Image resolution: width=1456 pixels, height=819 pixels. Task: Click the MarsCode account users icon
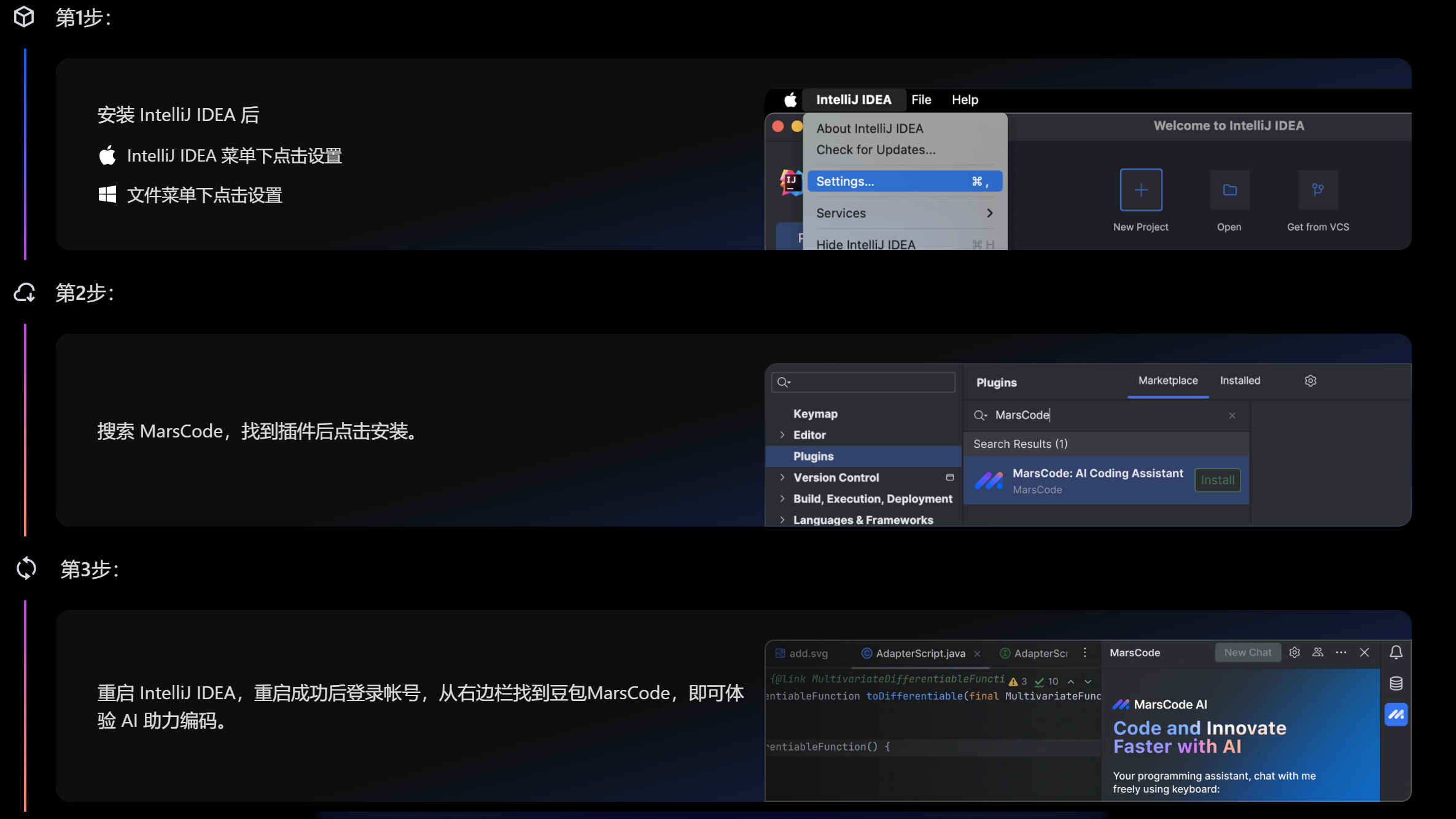[x=1318, y=652]
